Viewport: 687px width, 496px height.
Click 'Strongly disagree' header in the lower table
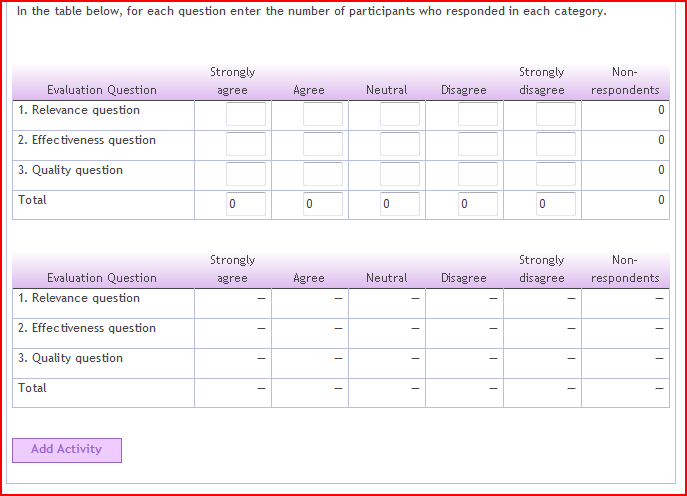(x=542, y=269)
